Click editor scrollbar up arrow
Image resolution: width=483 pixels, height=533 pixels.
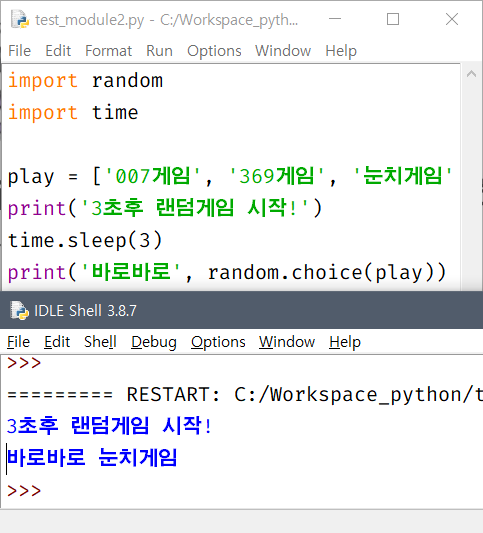tap(471, 74)
